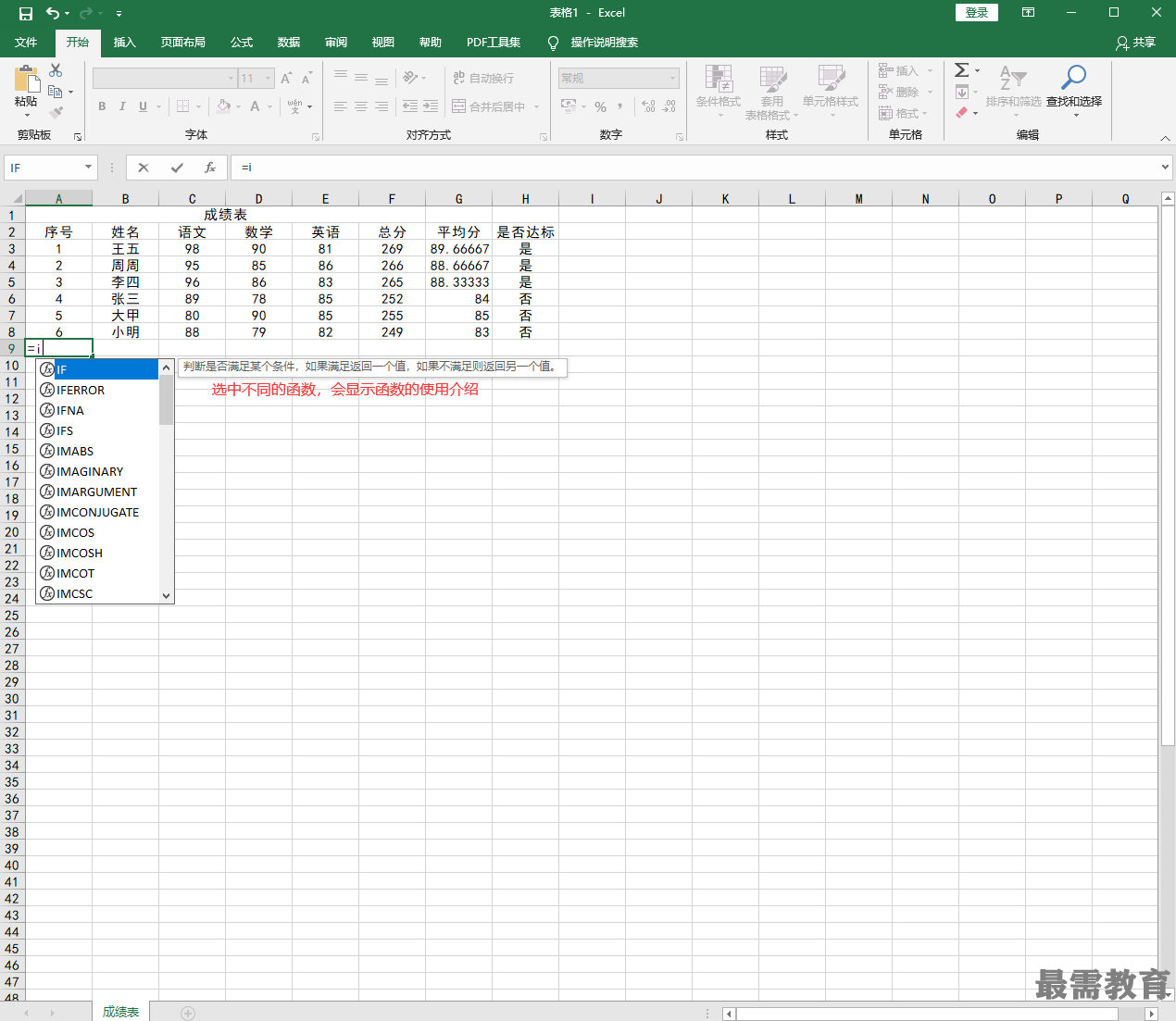
Task: Open the number format dropdown (常规)
Action: (673, 79)
